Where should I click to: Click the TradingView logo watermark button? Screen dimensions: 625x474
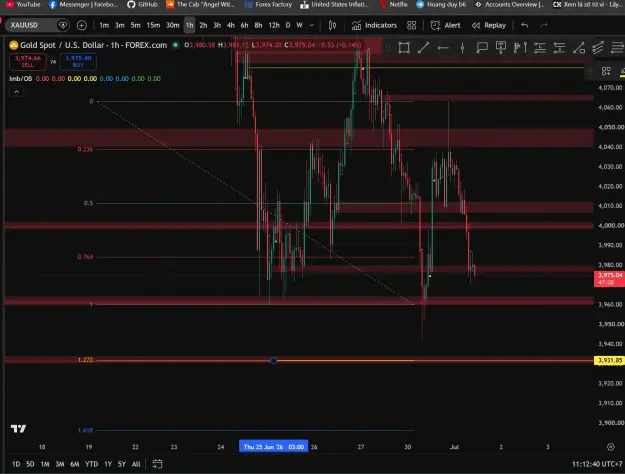pyautogui.click(x=18, y=429)
